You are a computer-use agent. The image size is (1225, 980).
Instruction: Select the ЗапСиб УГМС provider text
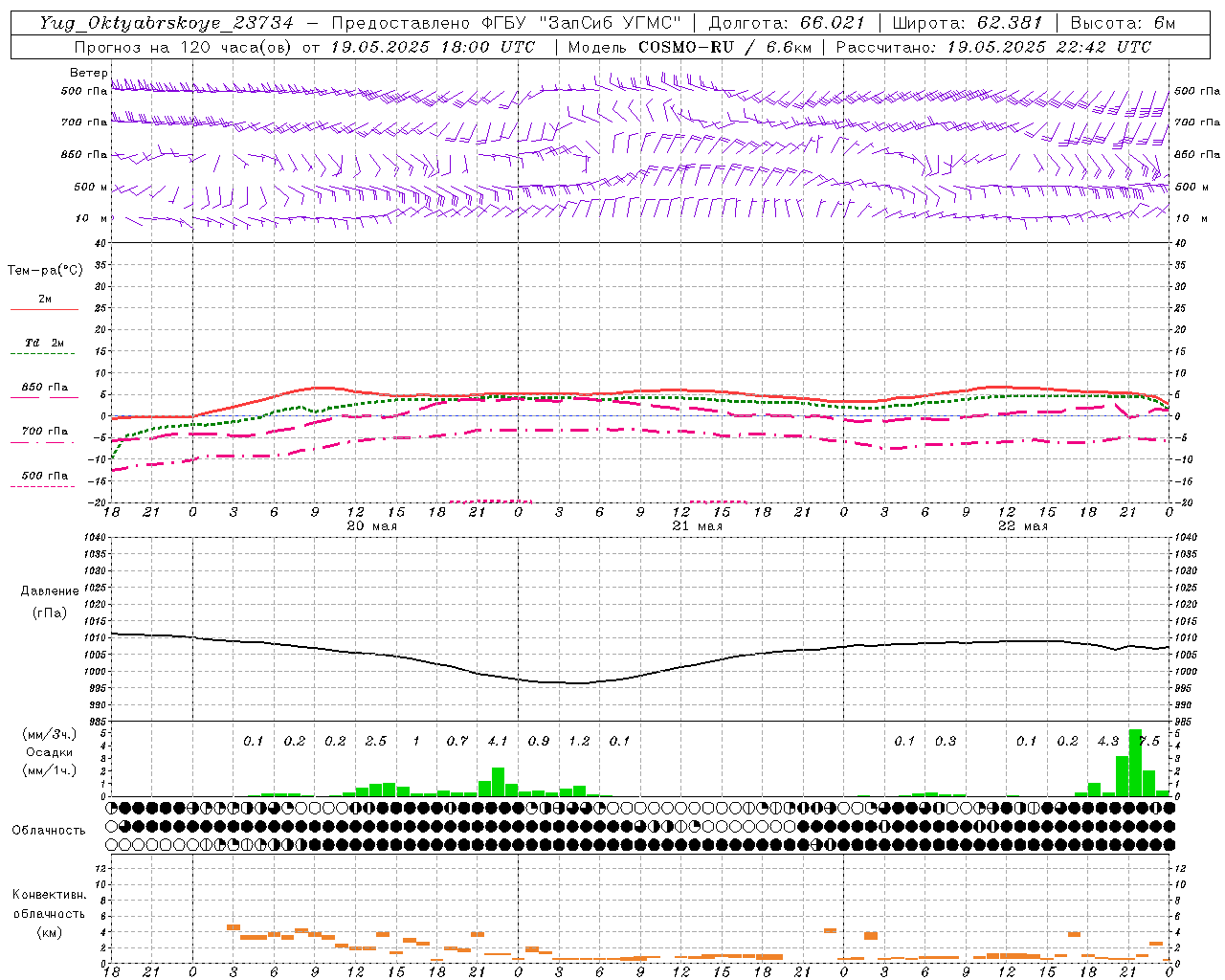(611, 23)
